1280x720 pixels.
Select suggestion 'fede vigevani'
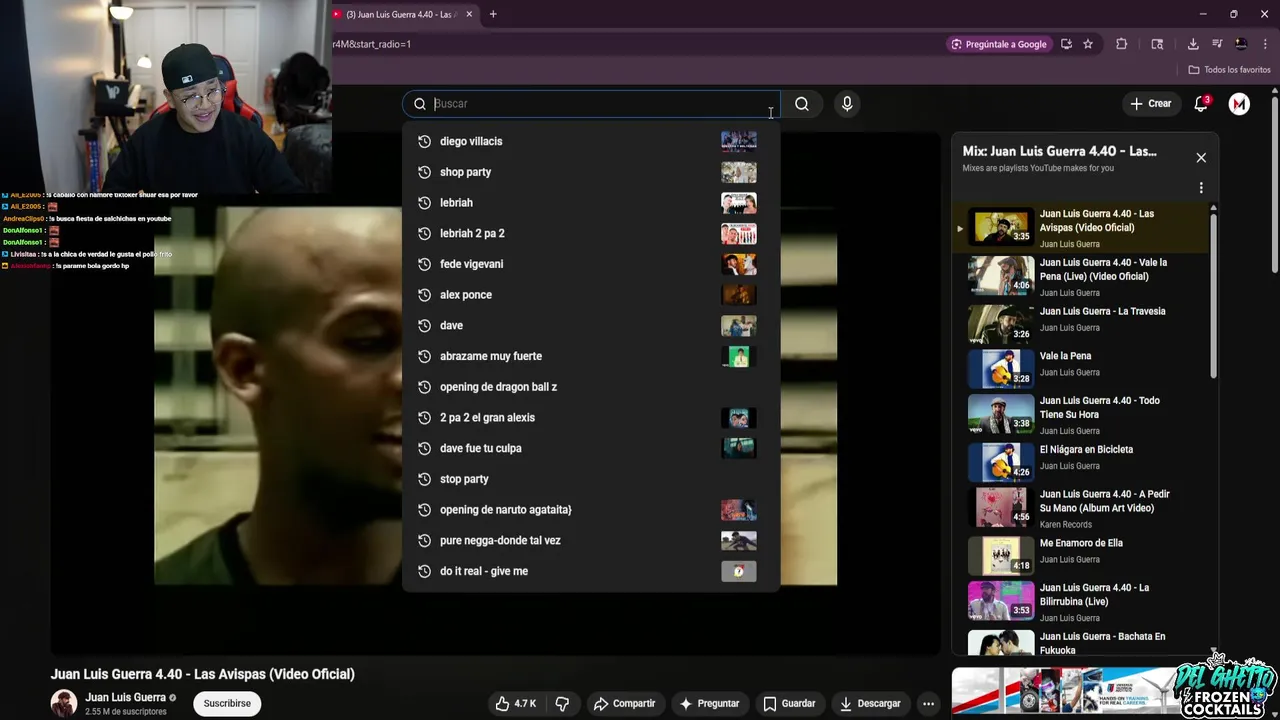590,264
